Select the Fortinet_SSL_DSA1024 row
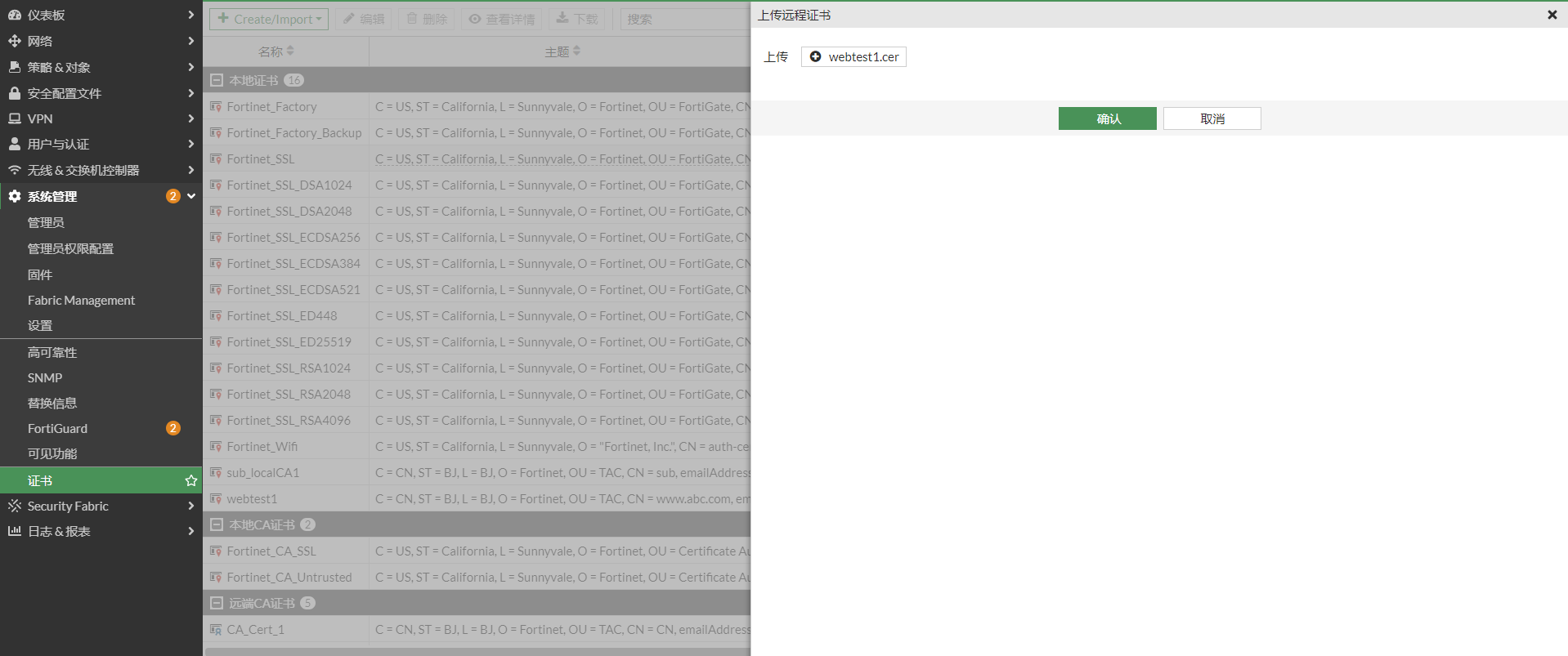 477,185
